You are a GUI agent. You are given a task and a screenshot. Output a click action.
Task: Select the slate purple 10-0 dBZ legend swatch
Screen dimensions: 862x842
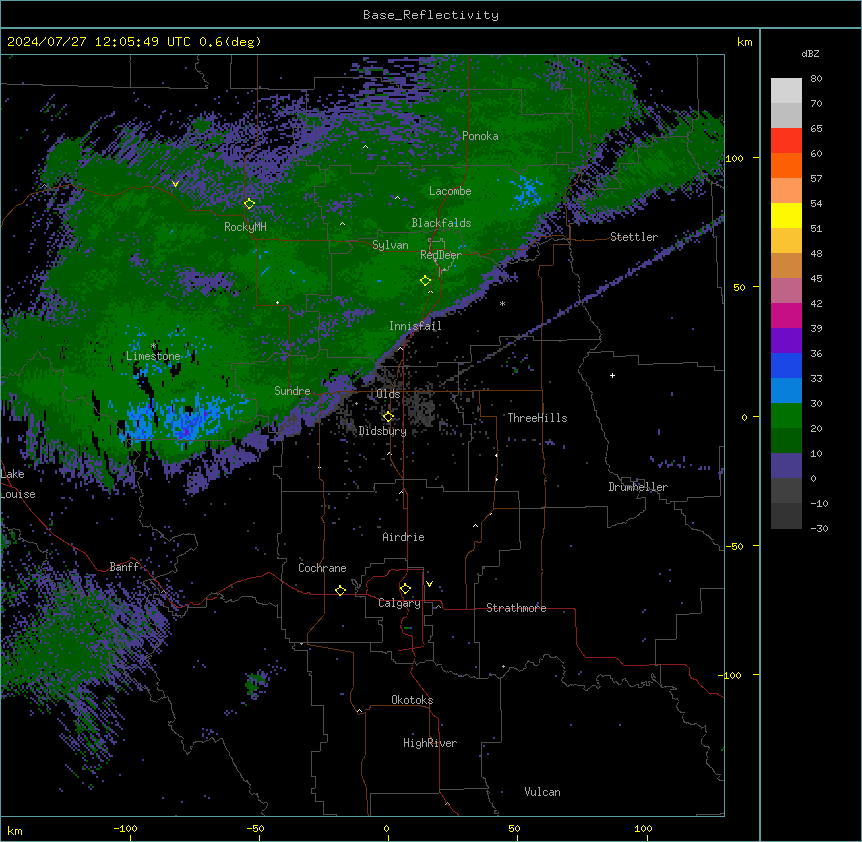(786, 466)
